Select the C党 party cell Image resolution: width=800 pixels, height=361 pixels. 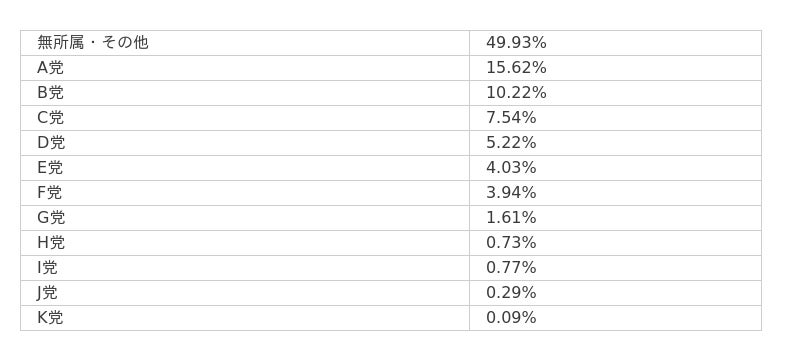[x=245, y=118]
